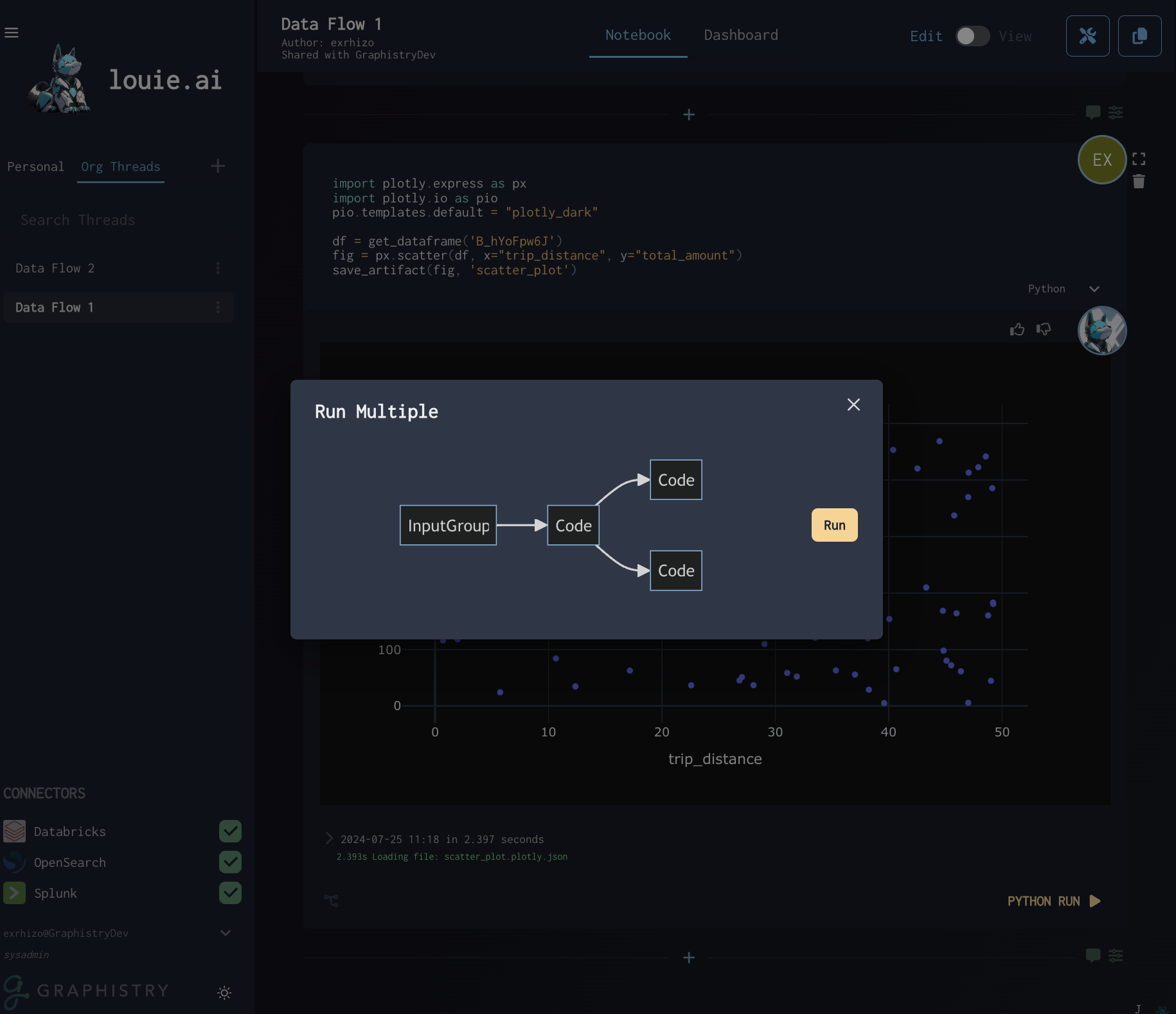Open cell settings sliders icon at top
The image size is (1176, 1014).
[1116, 112]
